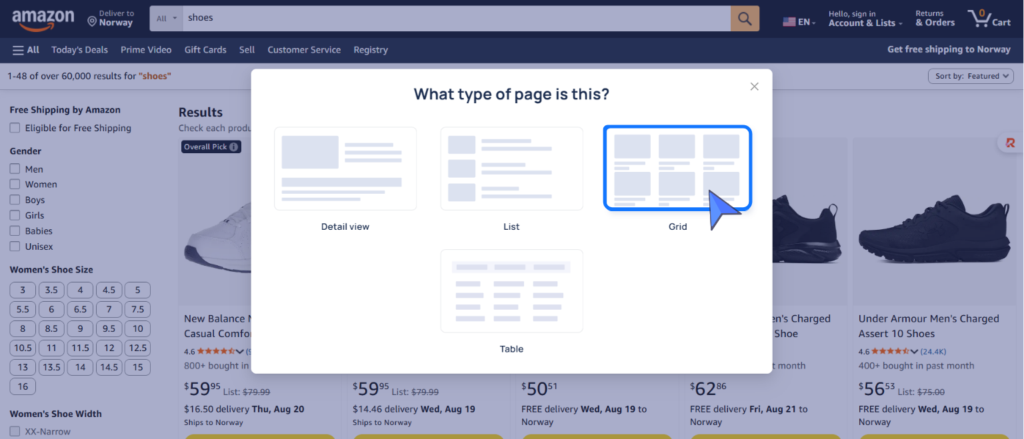Select the Detail view page type
The height and width of the screenshot is (439, 1024).
tap(345, 169)
